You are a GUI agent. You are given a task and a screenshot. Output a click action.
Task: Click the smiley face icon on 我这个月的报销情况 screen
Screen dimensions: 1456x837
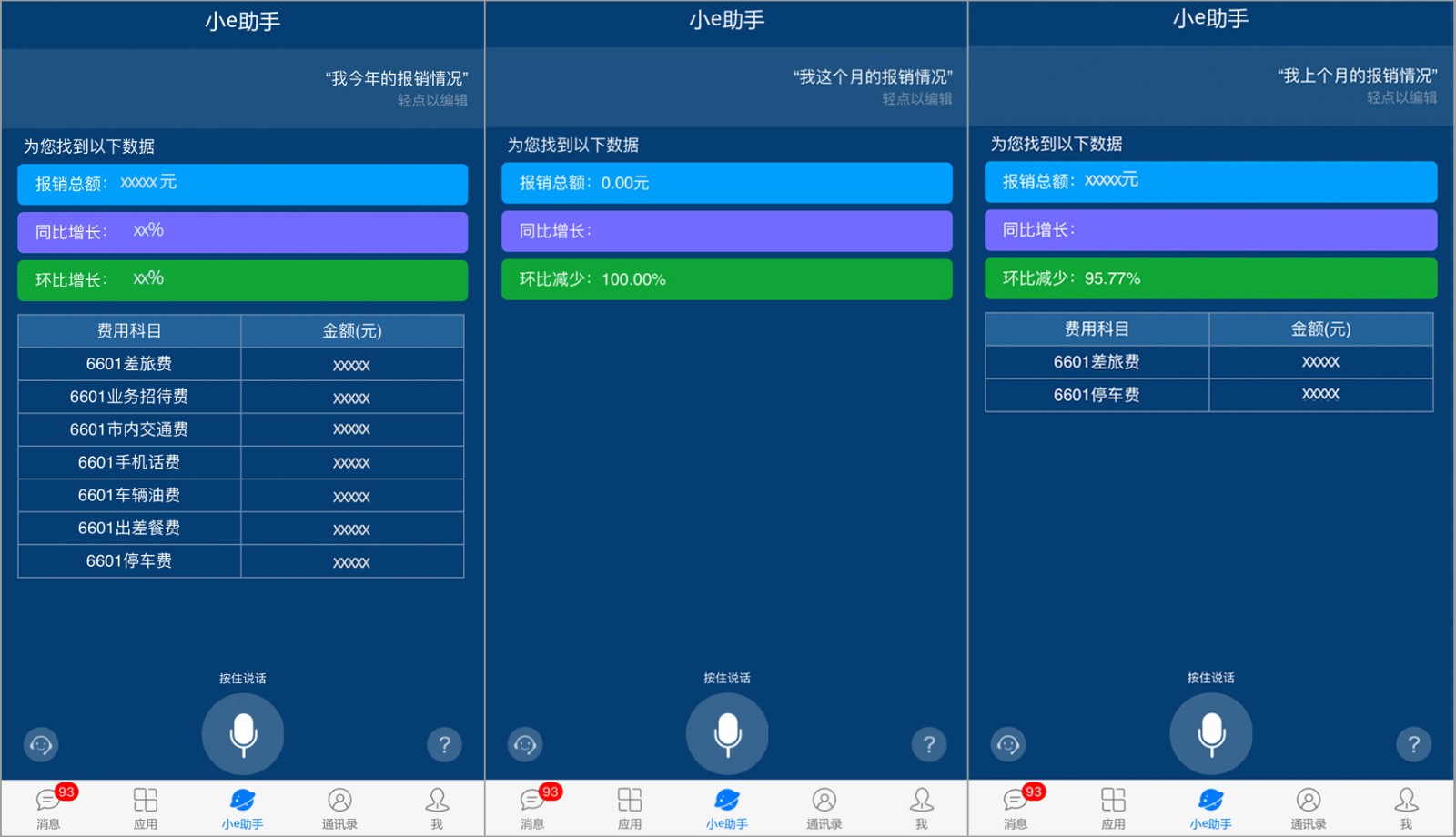click(525, 744)
